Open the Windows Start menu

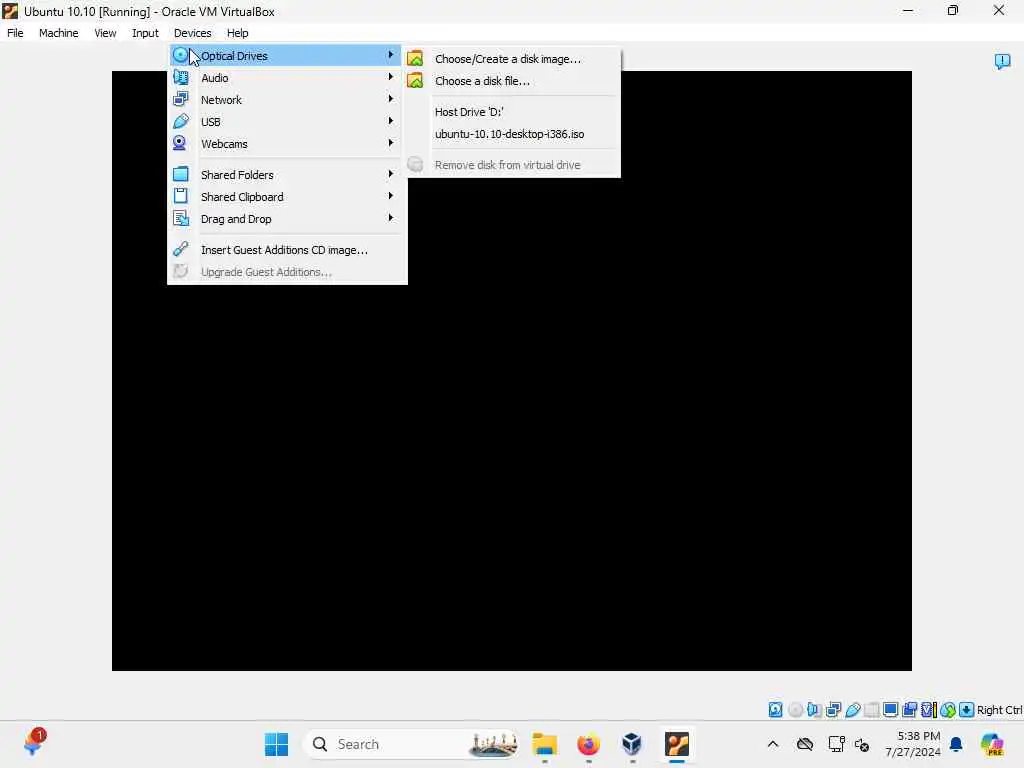click(x=276, y=744)
